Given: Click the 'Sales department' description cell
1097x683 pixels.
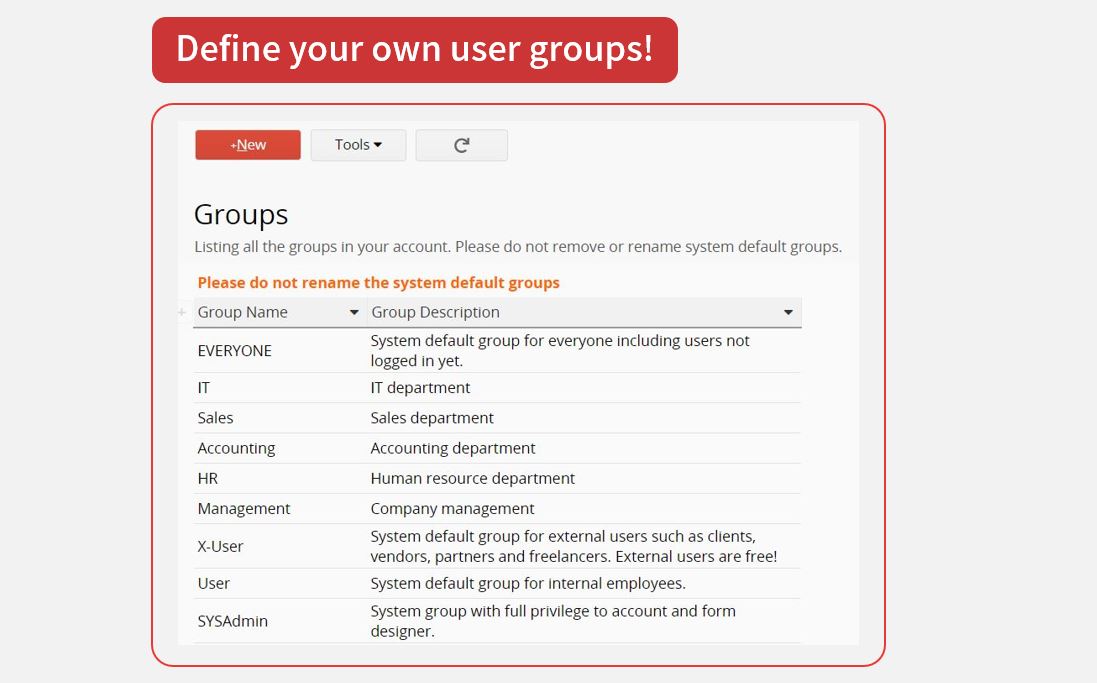Looking at the screenshot, I should [x=432, y=418].
